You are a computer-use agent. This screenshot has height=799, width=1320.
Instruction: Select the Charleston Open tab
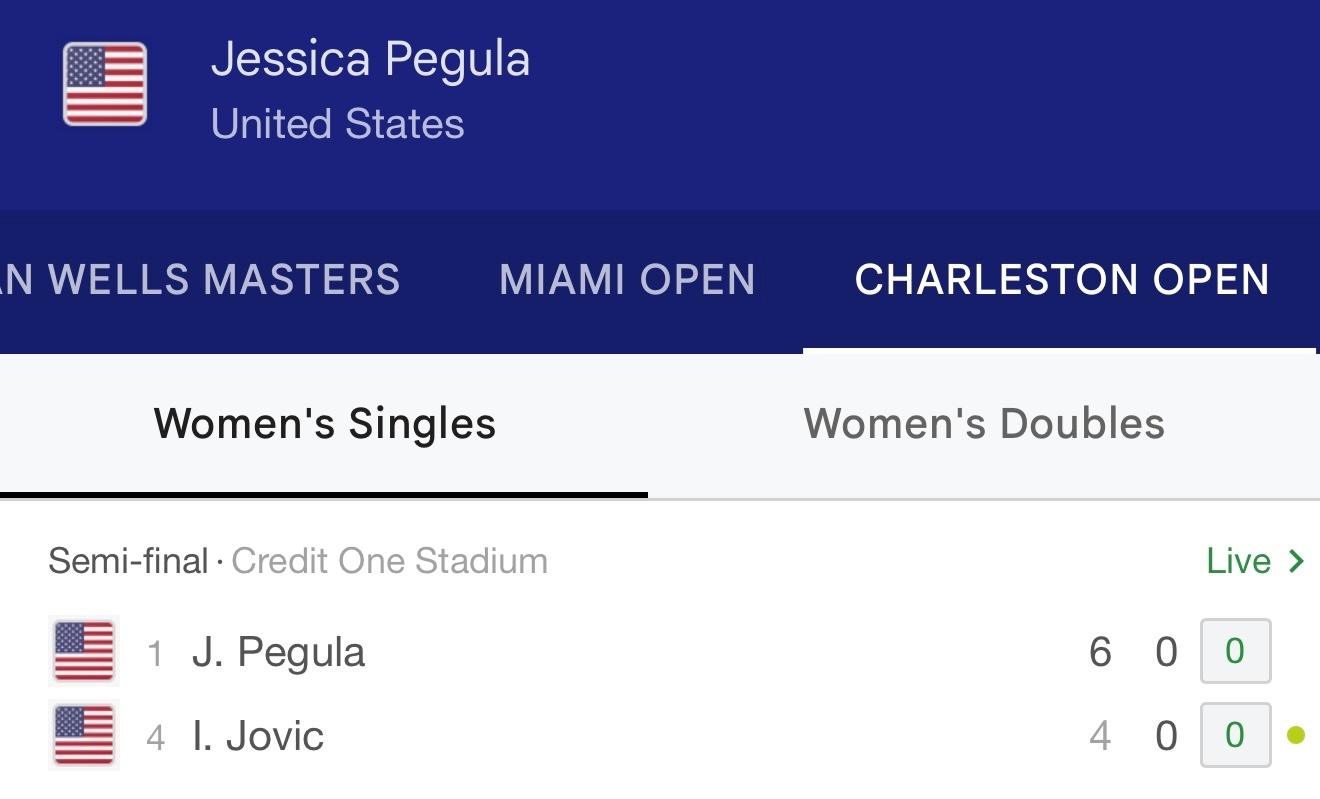click(x=1061, y=280)
